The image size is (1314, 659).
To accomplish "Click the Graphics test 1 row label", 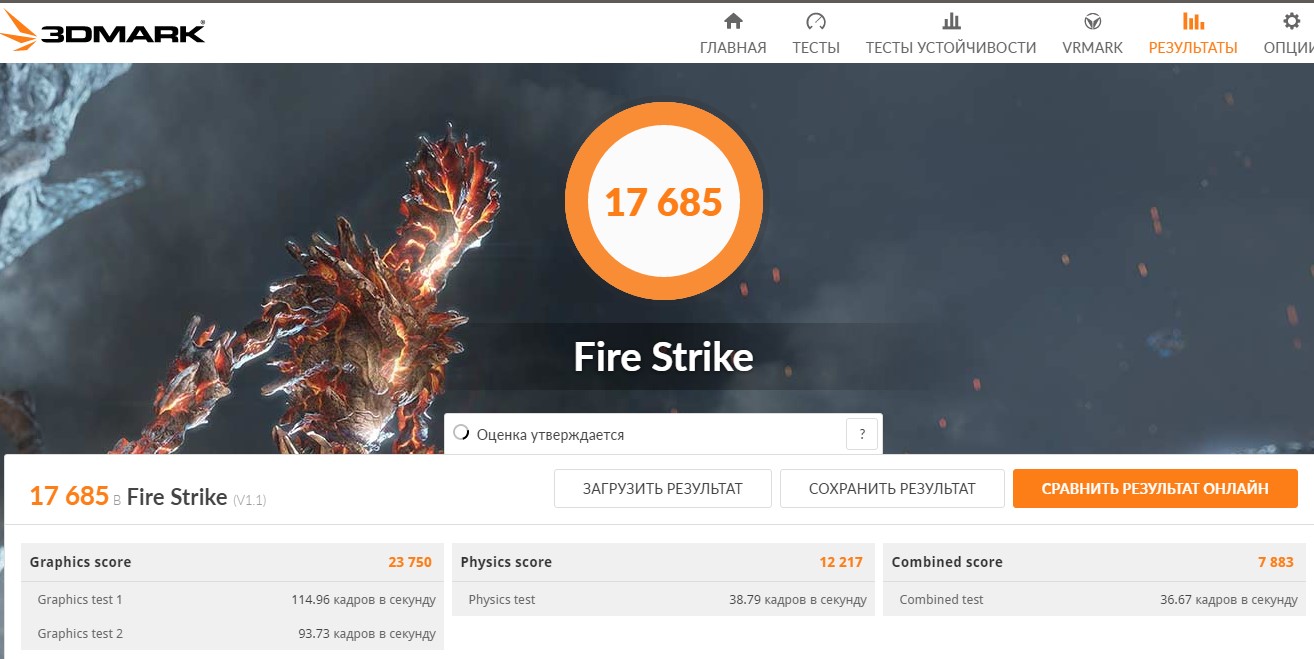I will (80, 600).
